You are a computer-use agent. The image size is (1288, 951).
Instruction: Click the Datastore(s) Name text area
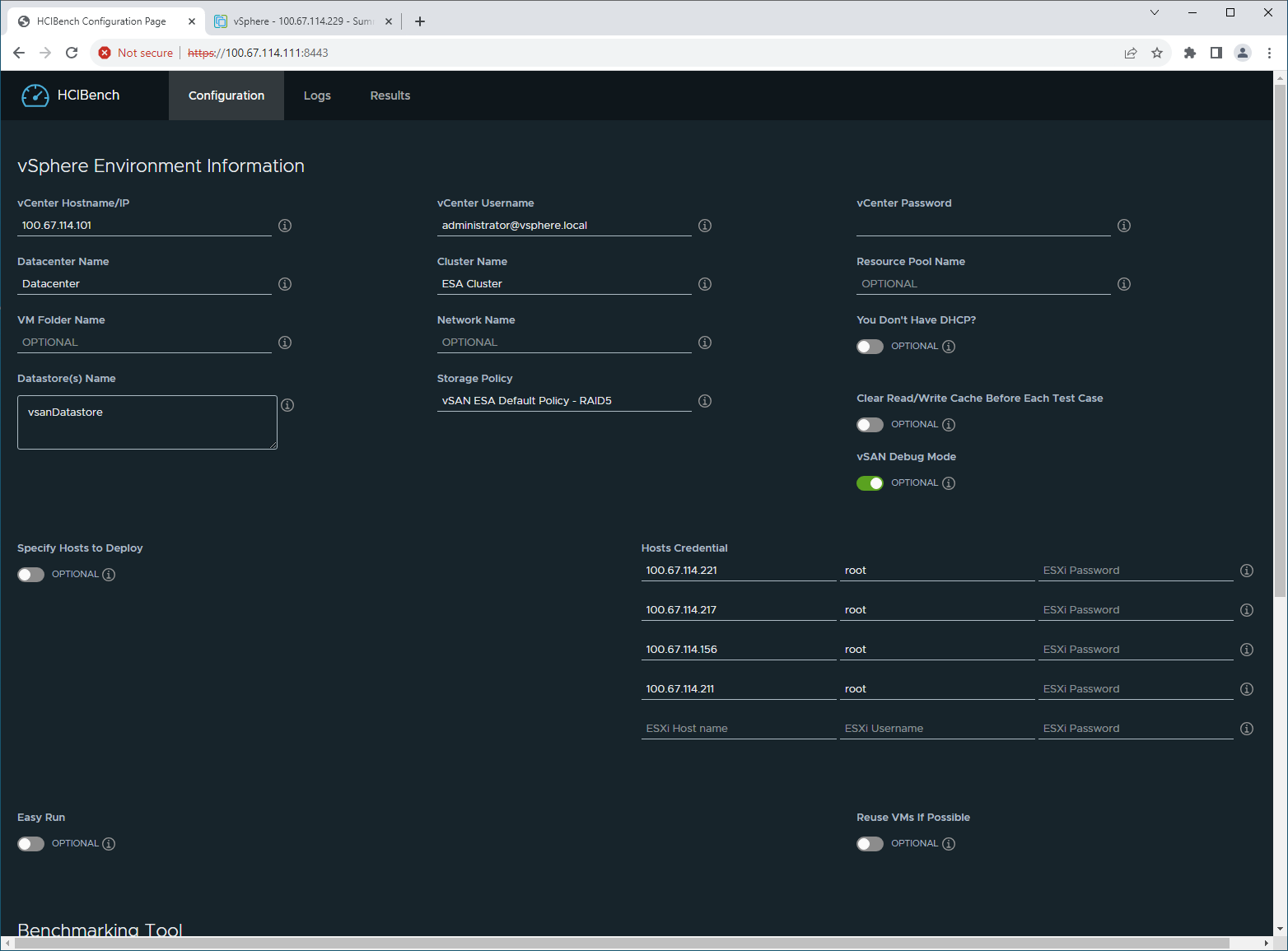click(x=147, y=422)
